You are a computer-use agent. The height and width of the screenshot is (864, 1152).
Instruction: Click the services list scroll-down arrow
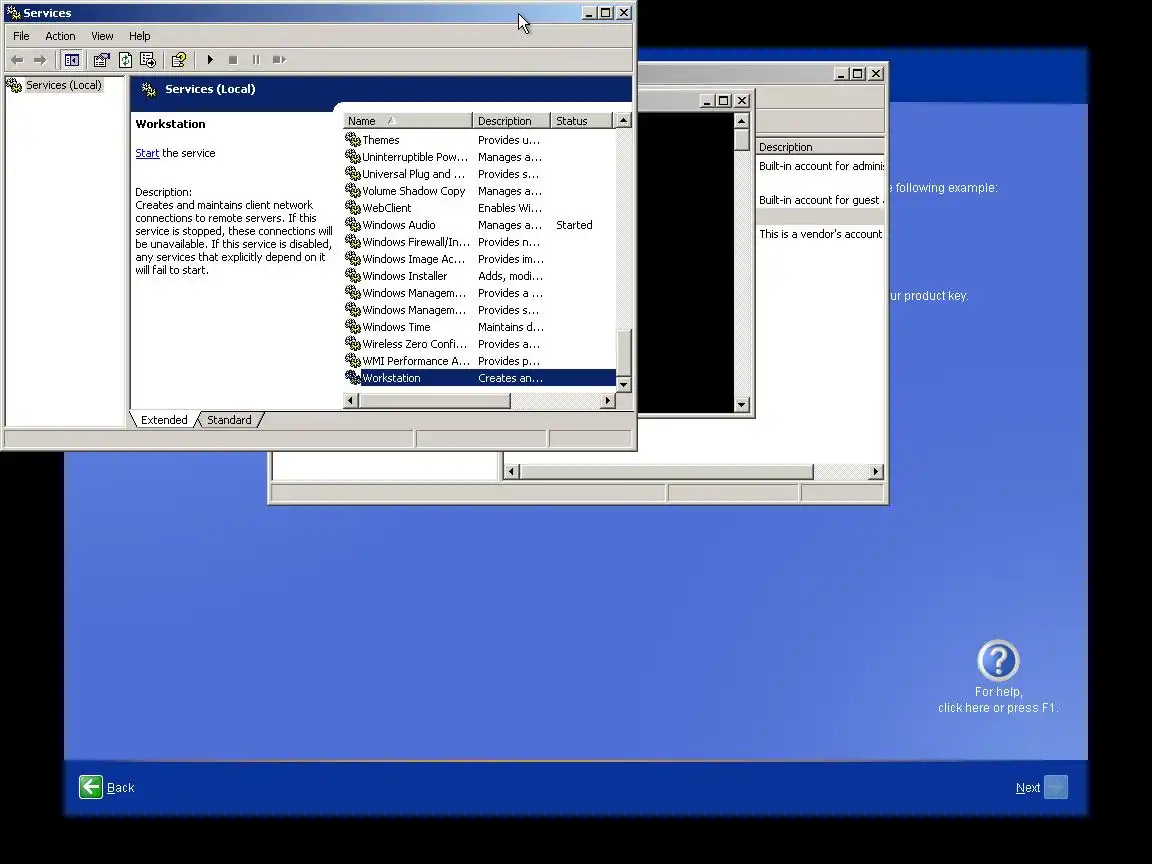point(623,384)
